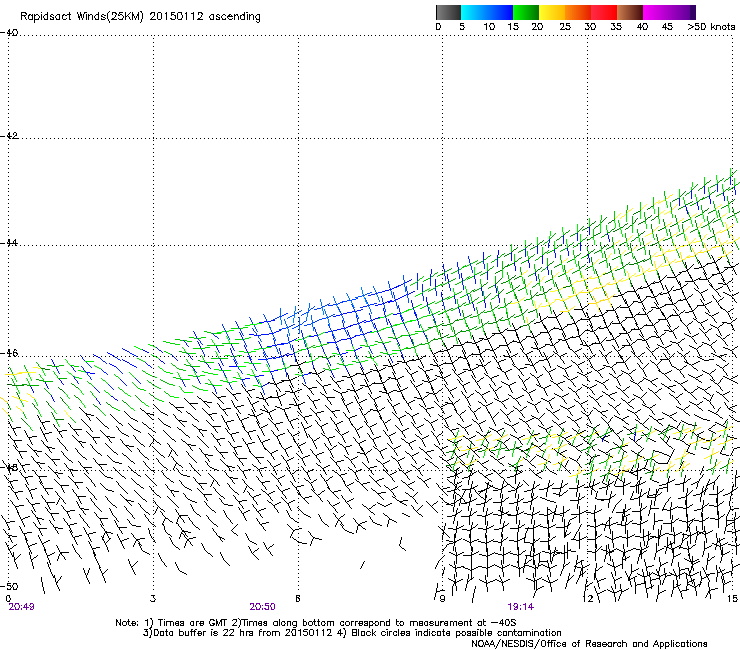The width and height of the screenshot is (740, 650).
Task: Click the longitude 9 axis label
Action: click(442, 599)
